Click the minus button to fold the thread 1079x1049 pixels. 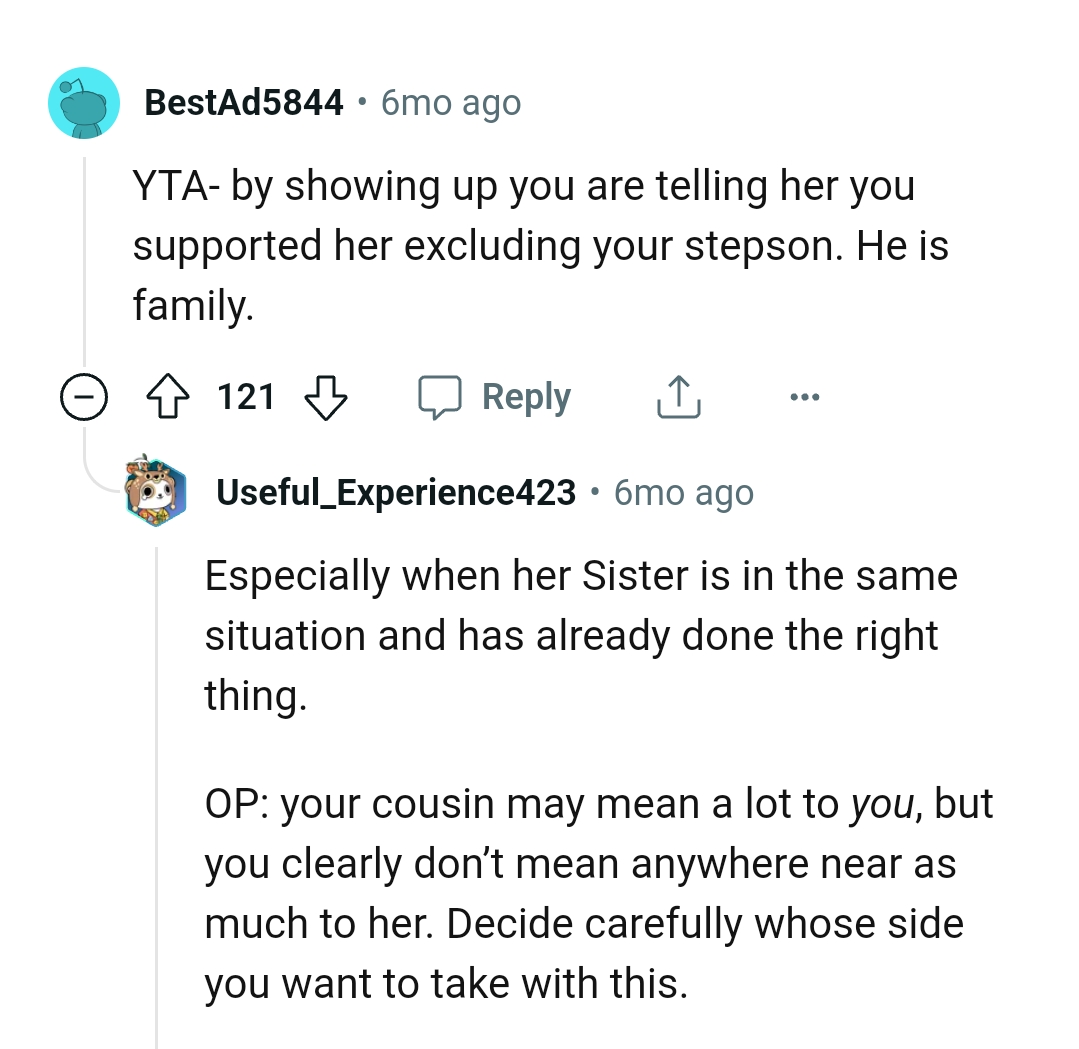pyautogui.click(x=84, y=396)
